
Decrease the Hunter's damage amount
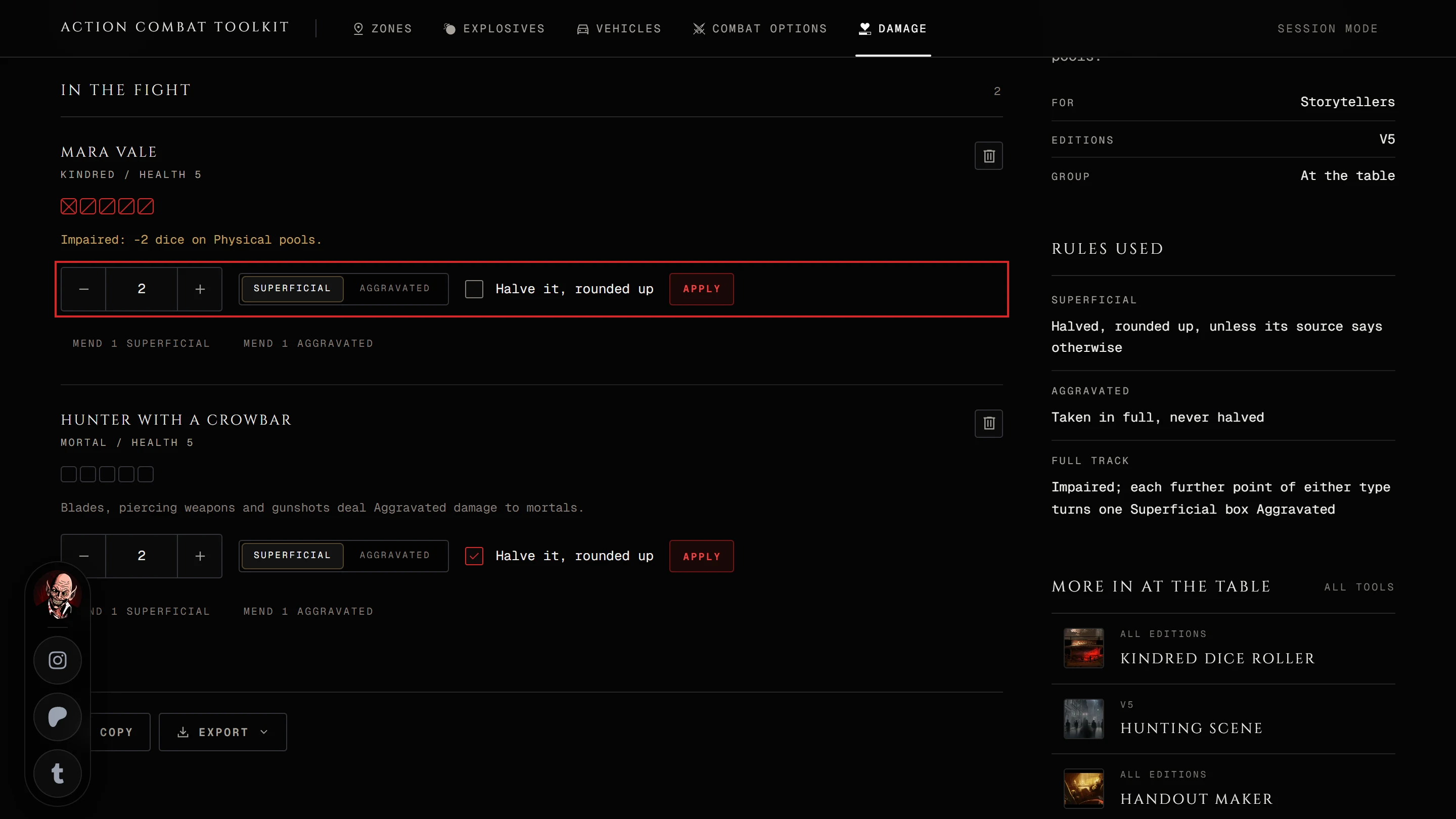pos(83,556)
